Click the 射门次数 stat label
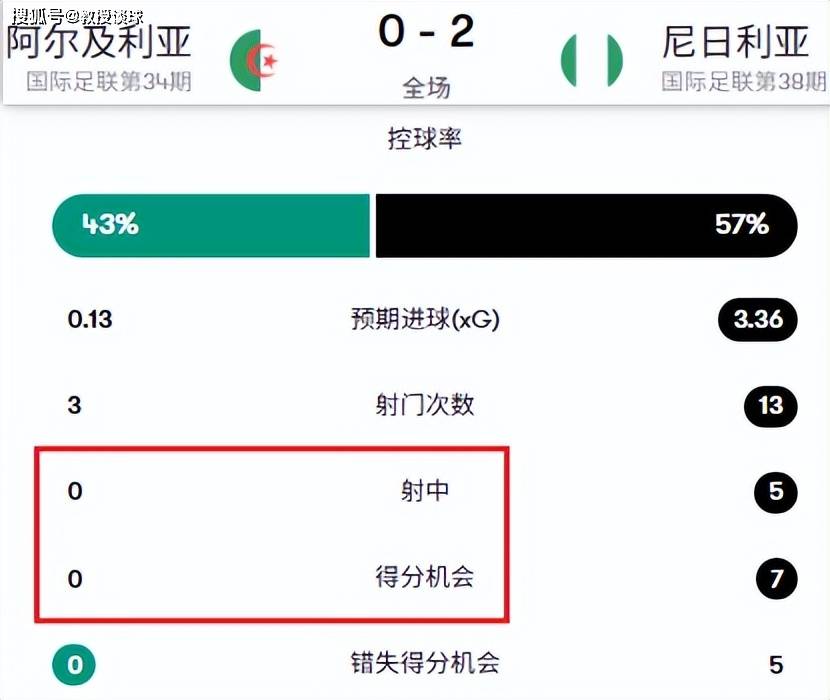The height and width of the screenshot is (700, 830). pos(425,406)
